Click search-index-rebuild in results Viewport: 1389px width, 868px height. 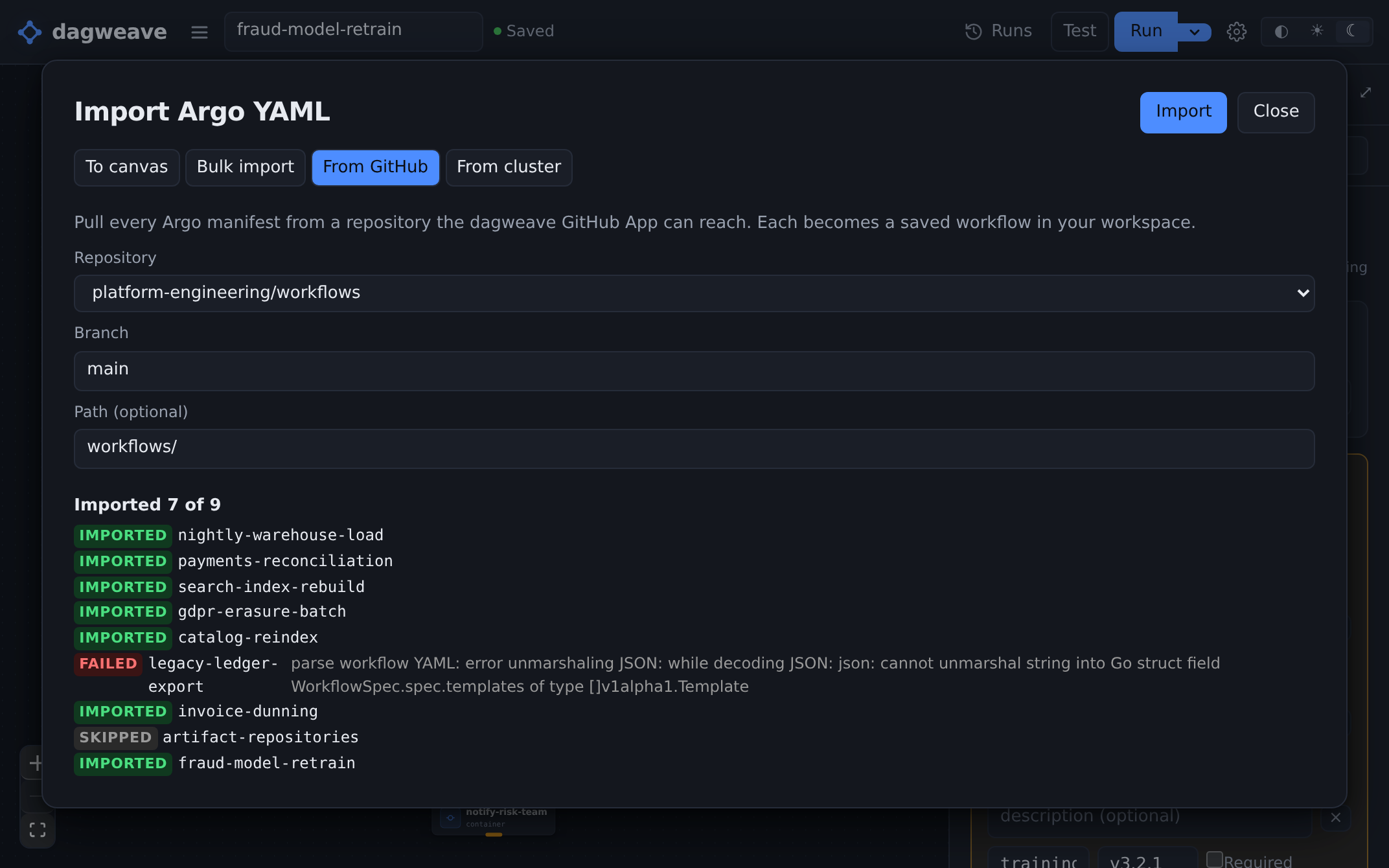click(x=271, y=588)
